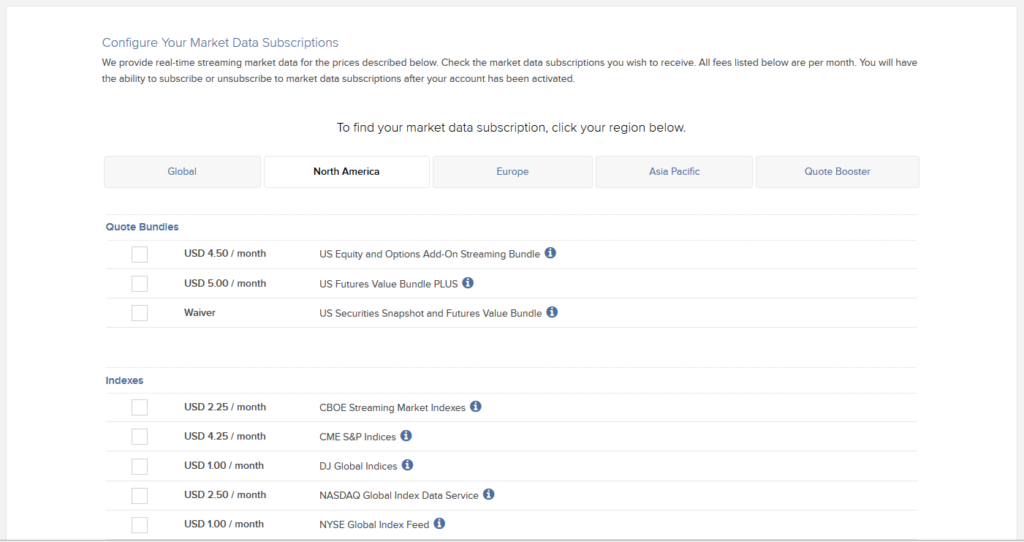Show info for US Securities Snapshot and Futures Value Bundle
The width and height of the screenshot is (1024, 542).
point(552,312)
